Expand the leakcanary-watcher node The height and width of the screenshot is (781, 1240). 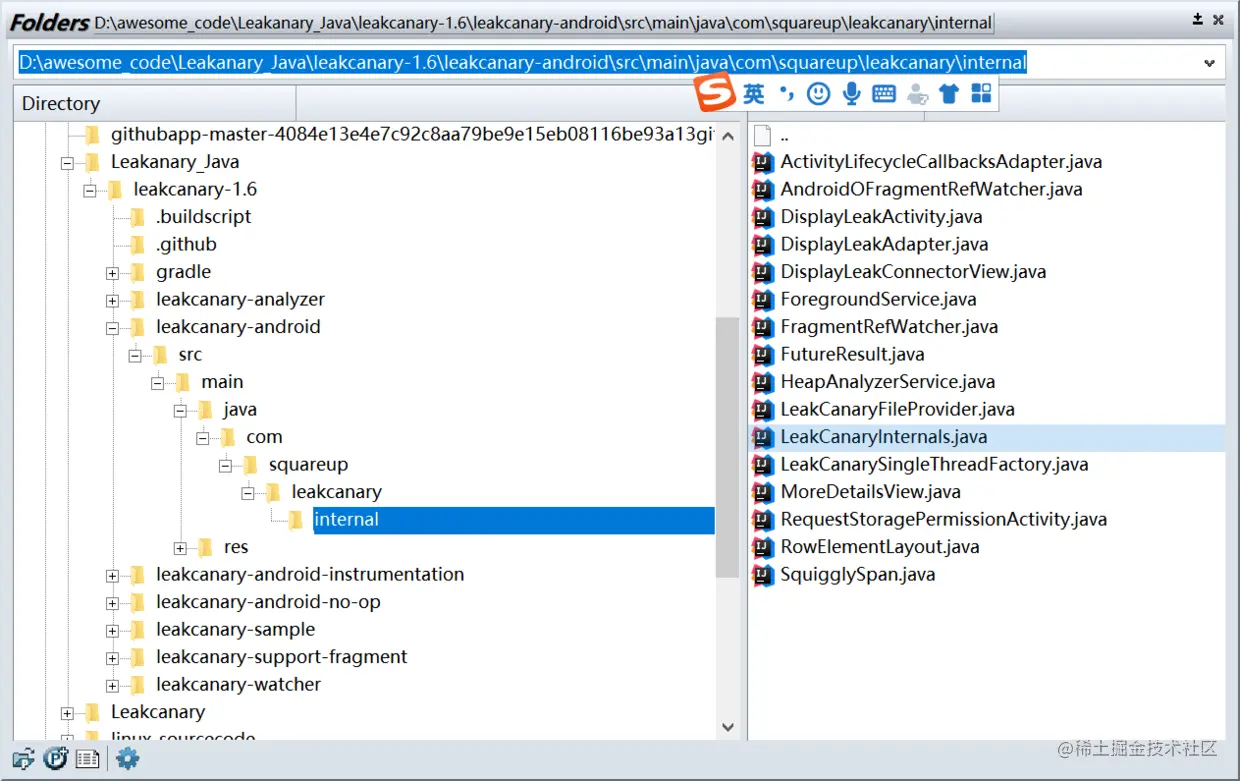[x=112, y=686]
